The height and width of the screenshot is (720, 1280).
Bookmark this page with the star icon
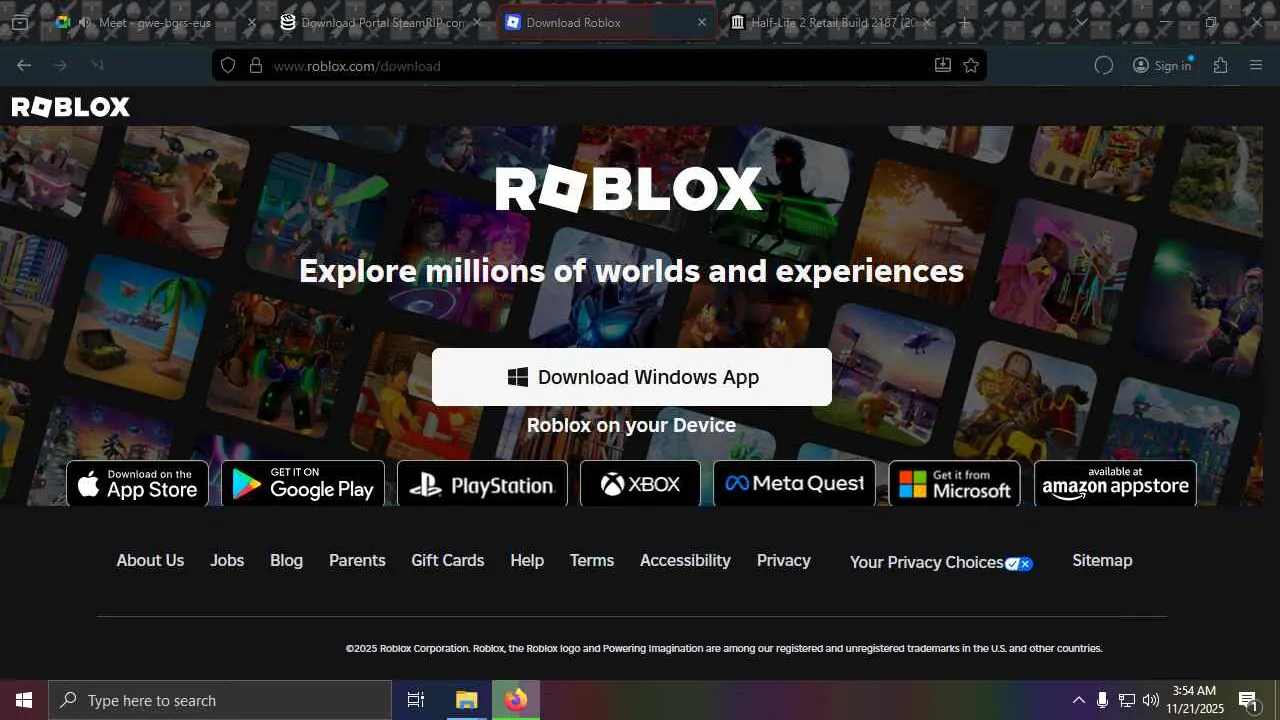pyautogui.click(x=971, y=66)
